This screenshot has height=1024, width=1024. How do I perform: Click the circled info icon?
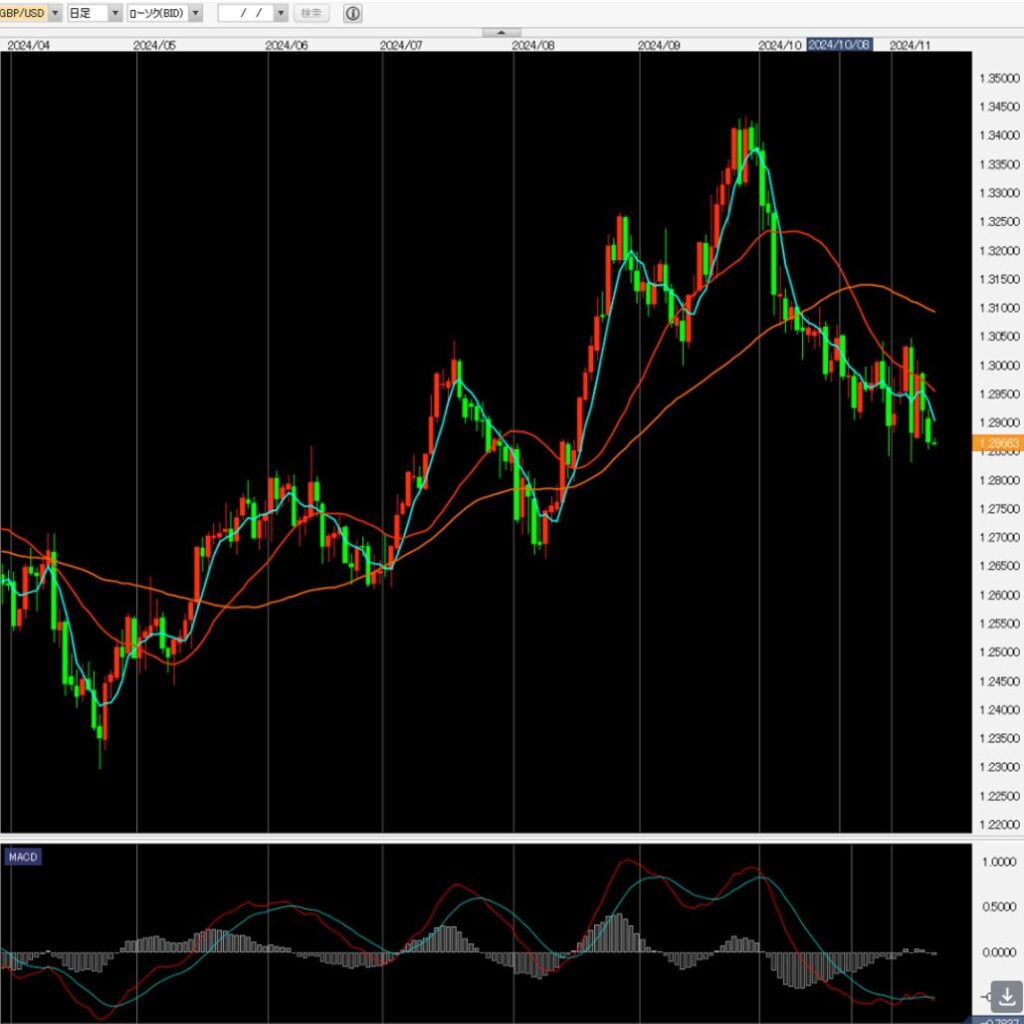[x=353, y=13]
